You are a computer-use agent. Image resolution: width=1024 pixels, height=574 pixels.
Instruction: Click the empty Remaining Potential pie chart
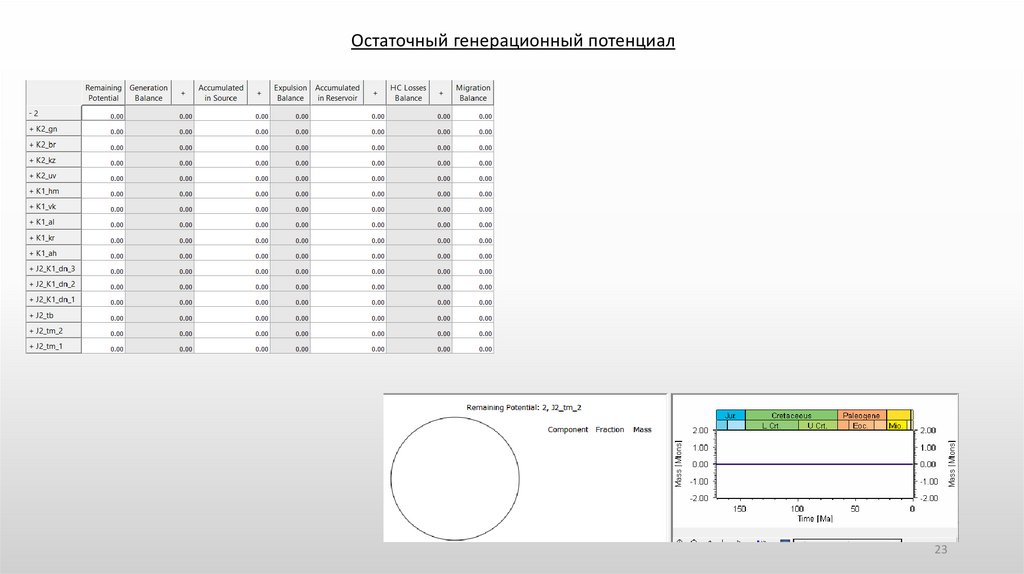tap(455, 476)
